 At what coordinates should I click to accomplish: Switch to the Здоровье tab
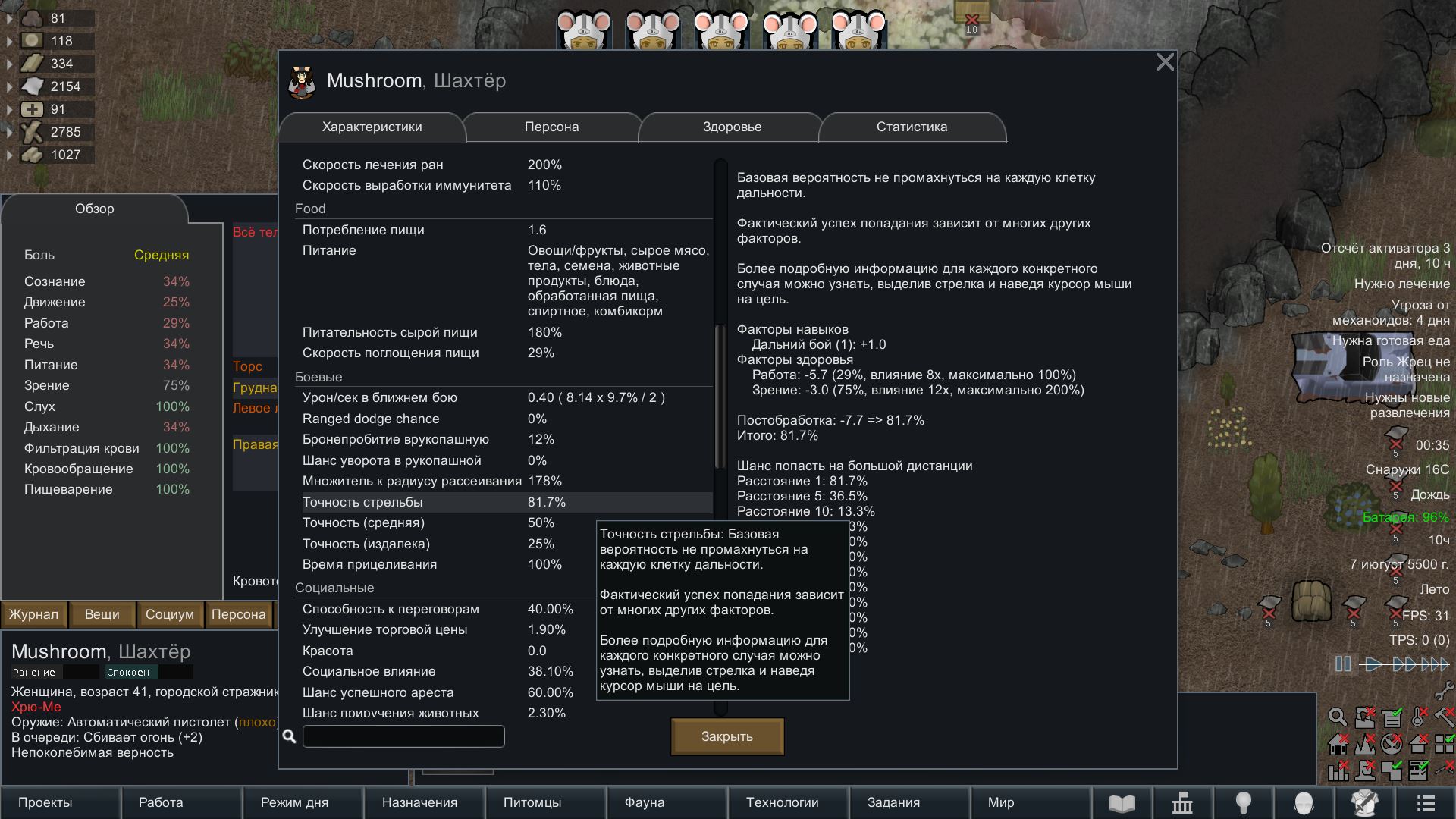pos(732,127)
